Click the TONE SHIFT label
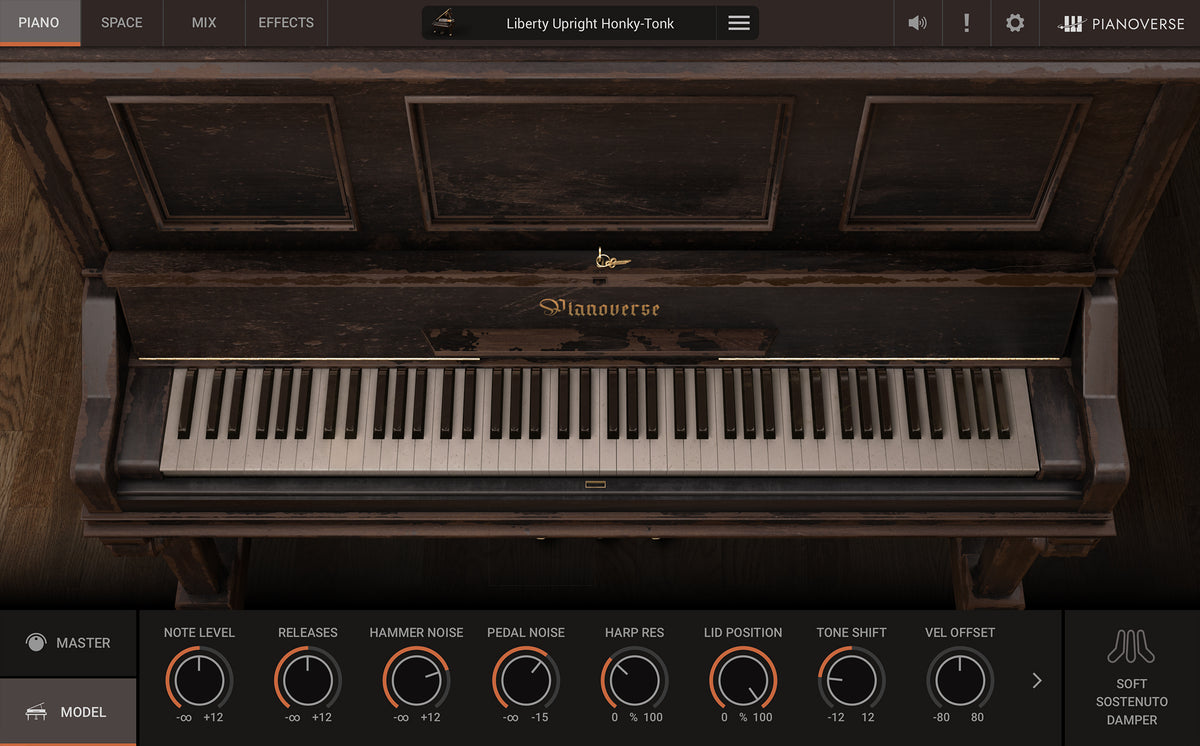Screen dimensions: 1200x746 tap(851, 632)
